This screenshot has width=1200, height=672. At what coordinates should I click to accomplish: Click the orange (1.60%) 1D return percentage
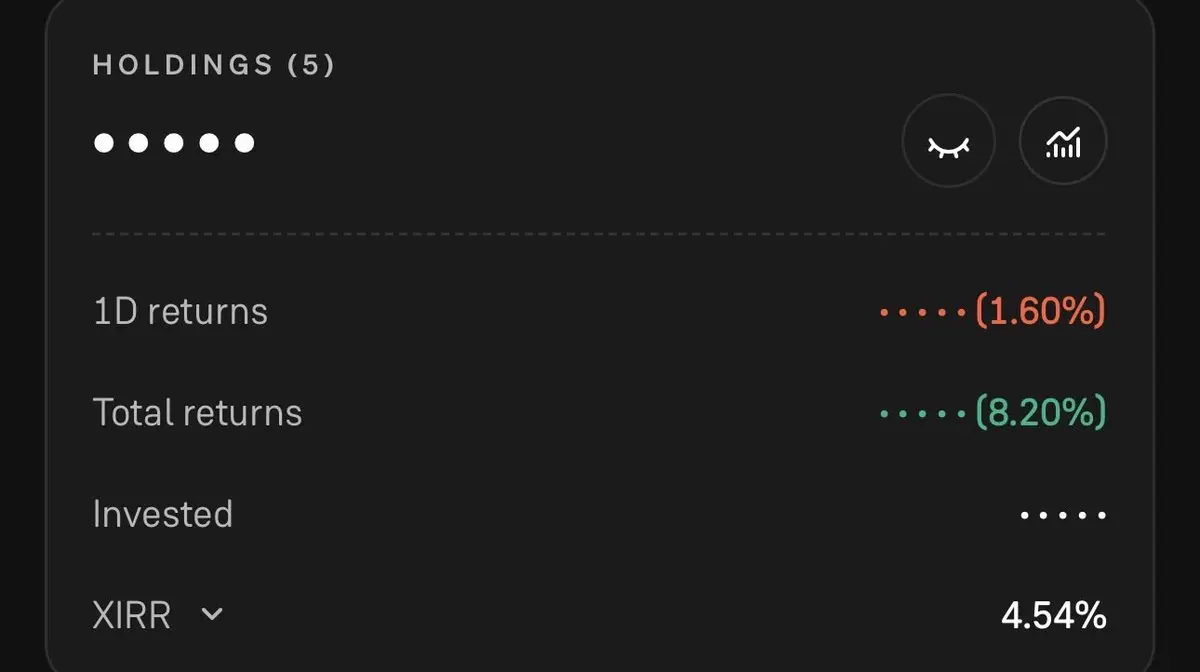pyautogui.click(x=1040, y=312)
